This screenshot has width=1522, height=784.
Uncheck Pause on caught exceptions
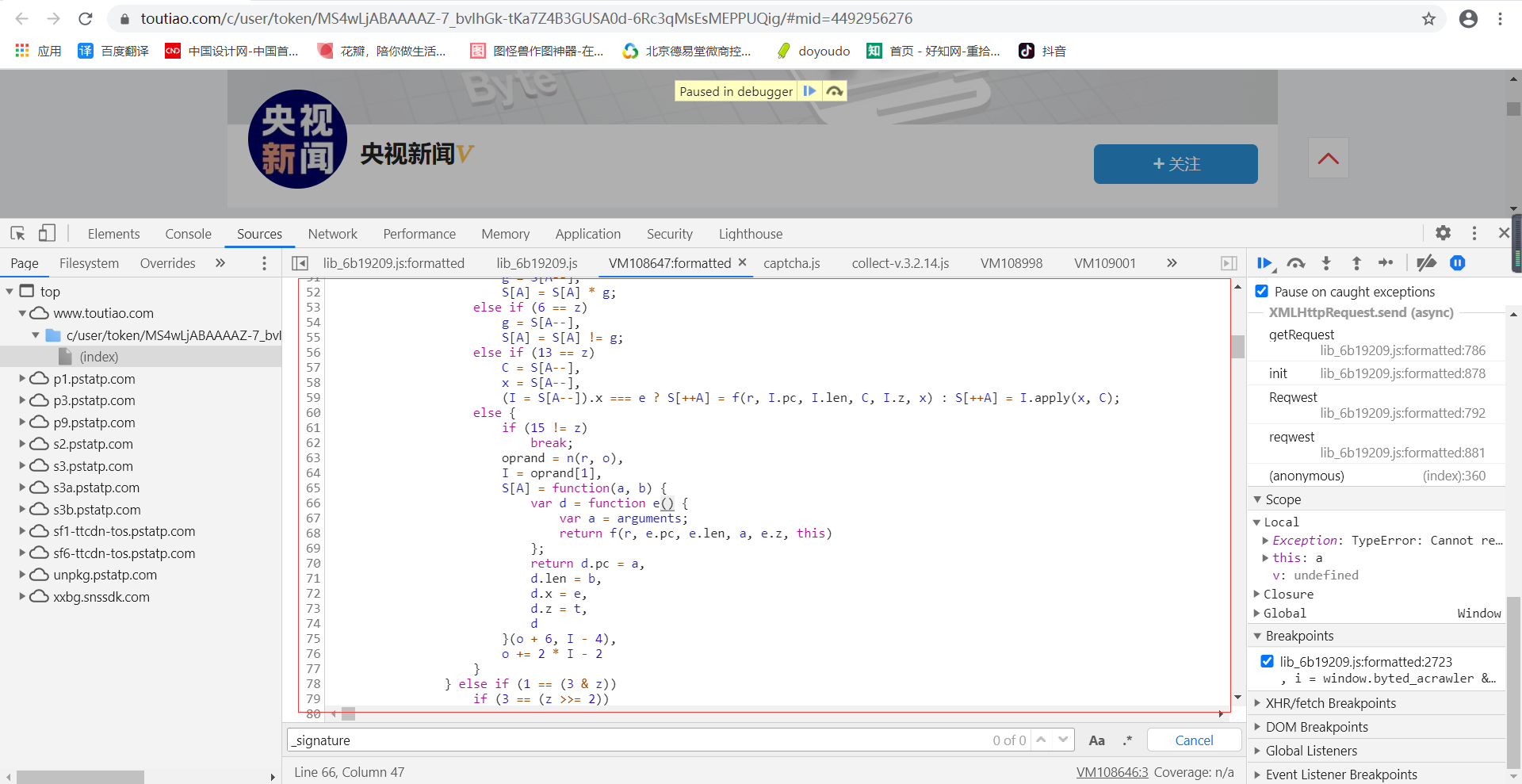tap(1261, 292)
